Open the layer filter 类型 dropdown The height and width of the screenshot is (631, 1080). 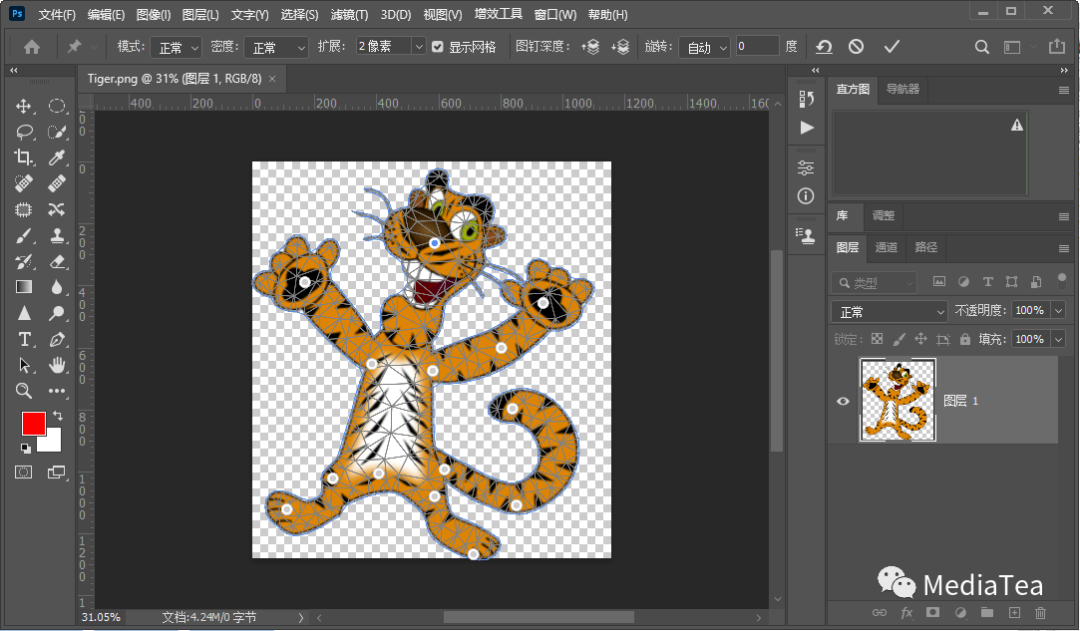click(x=874, y=282)
